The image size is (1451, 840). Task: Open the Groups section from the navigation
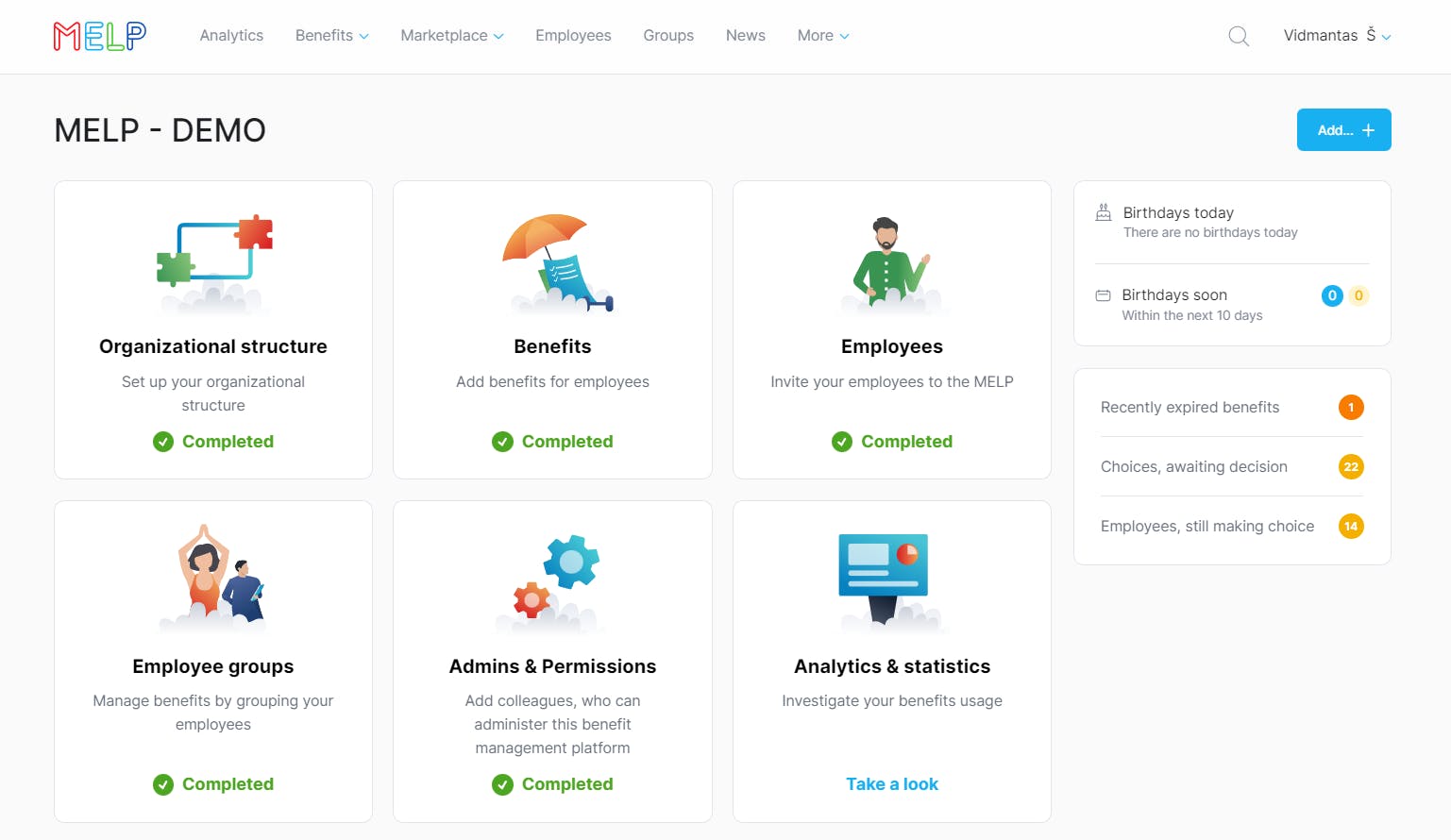(x=667, y=35)
